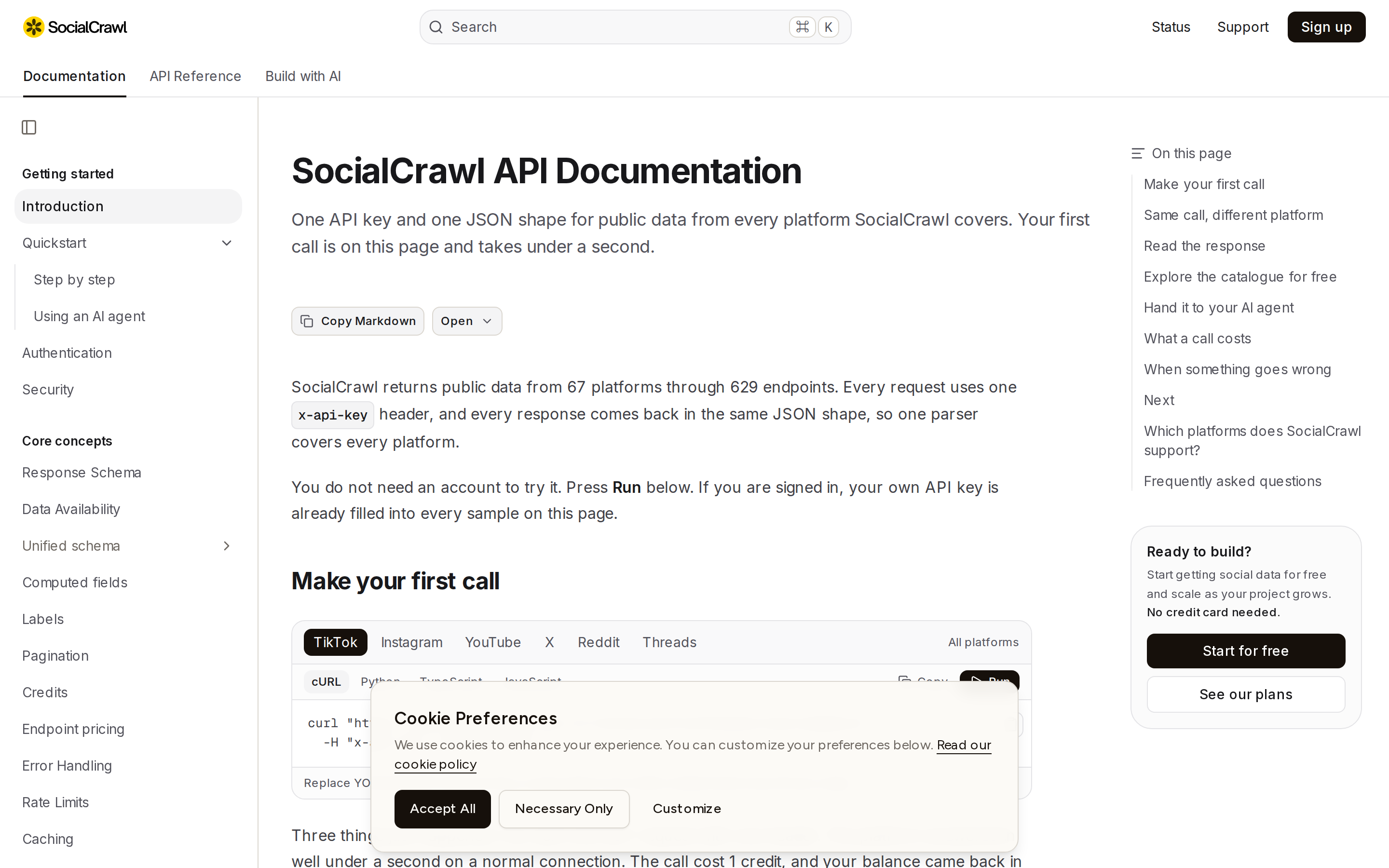Open the All platforms link
The width and height of the screenshot is (1389, 868).
click(x=982, y=642)
